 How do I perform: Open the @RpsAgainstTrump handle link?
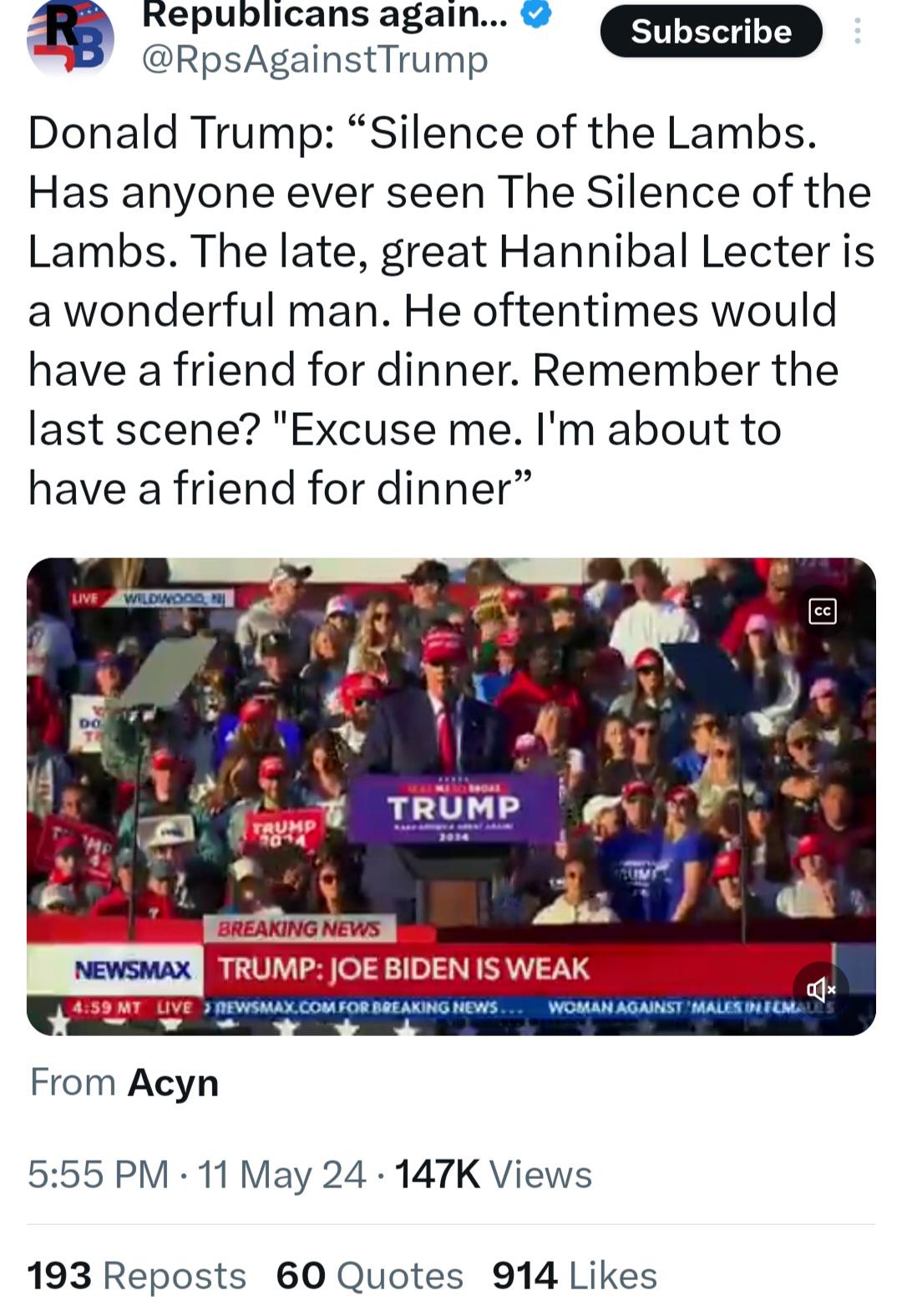click(315, 59)
